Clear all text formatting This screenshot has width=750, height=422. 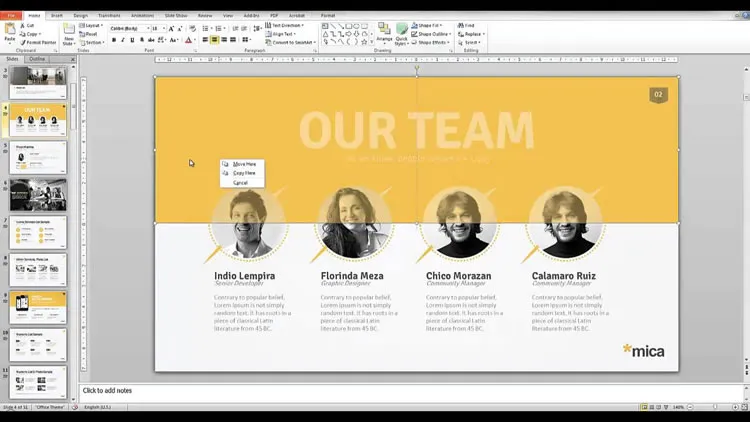tap(192, 29)
